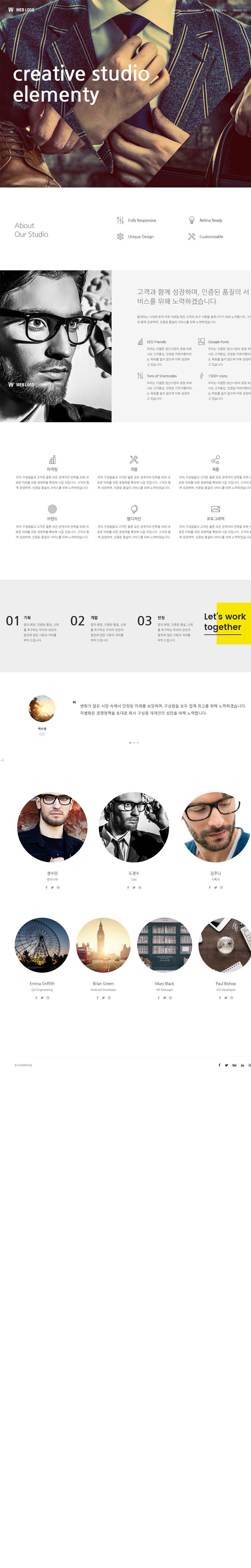
Task: Click the 1500+ Icons lightning icon
Action: 202,376
